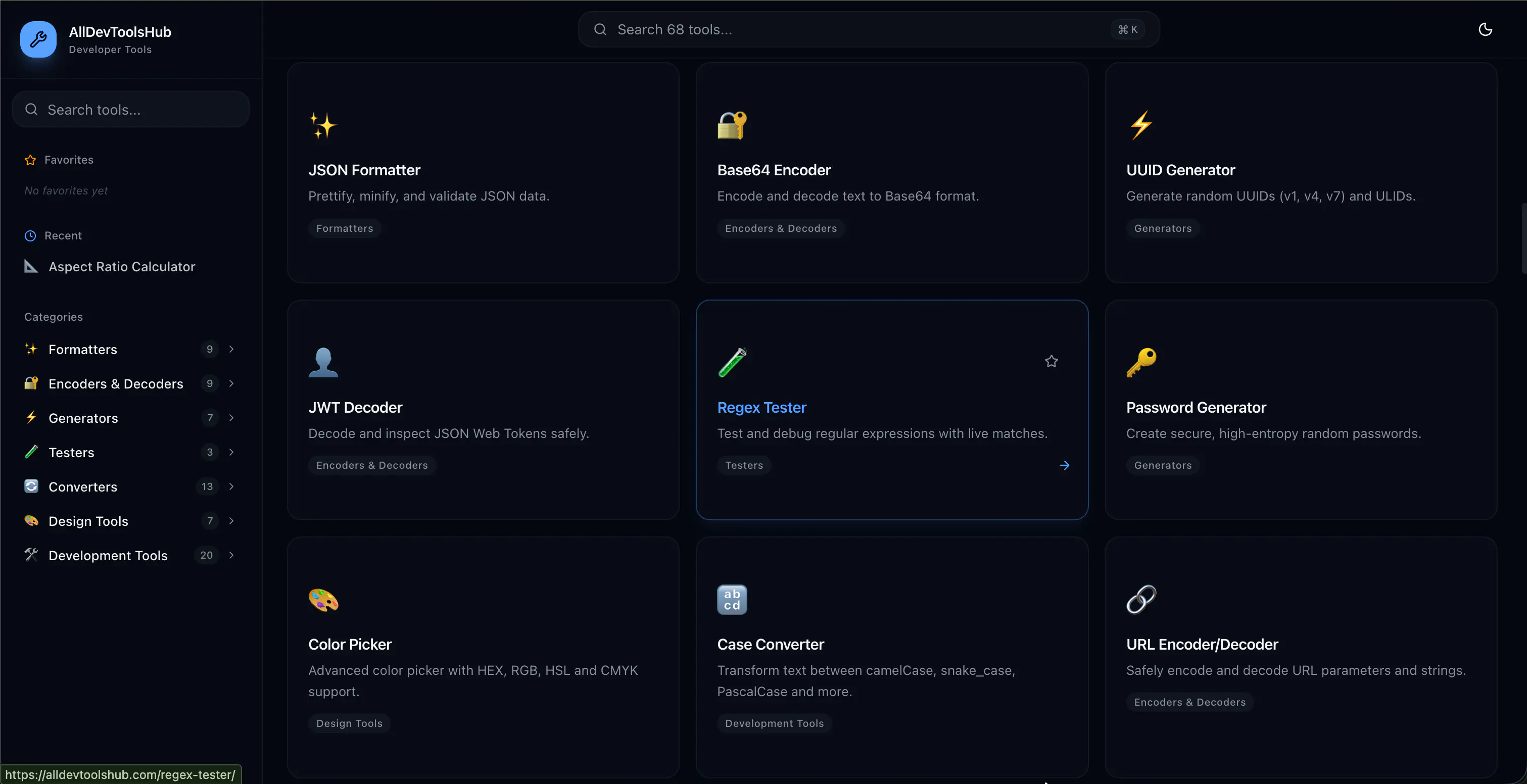Favorite the Regex Tester tool

(1052, 361)
